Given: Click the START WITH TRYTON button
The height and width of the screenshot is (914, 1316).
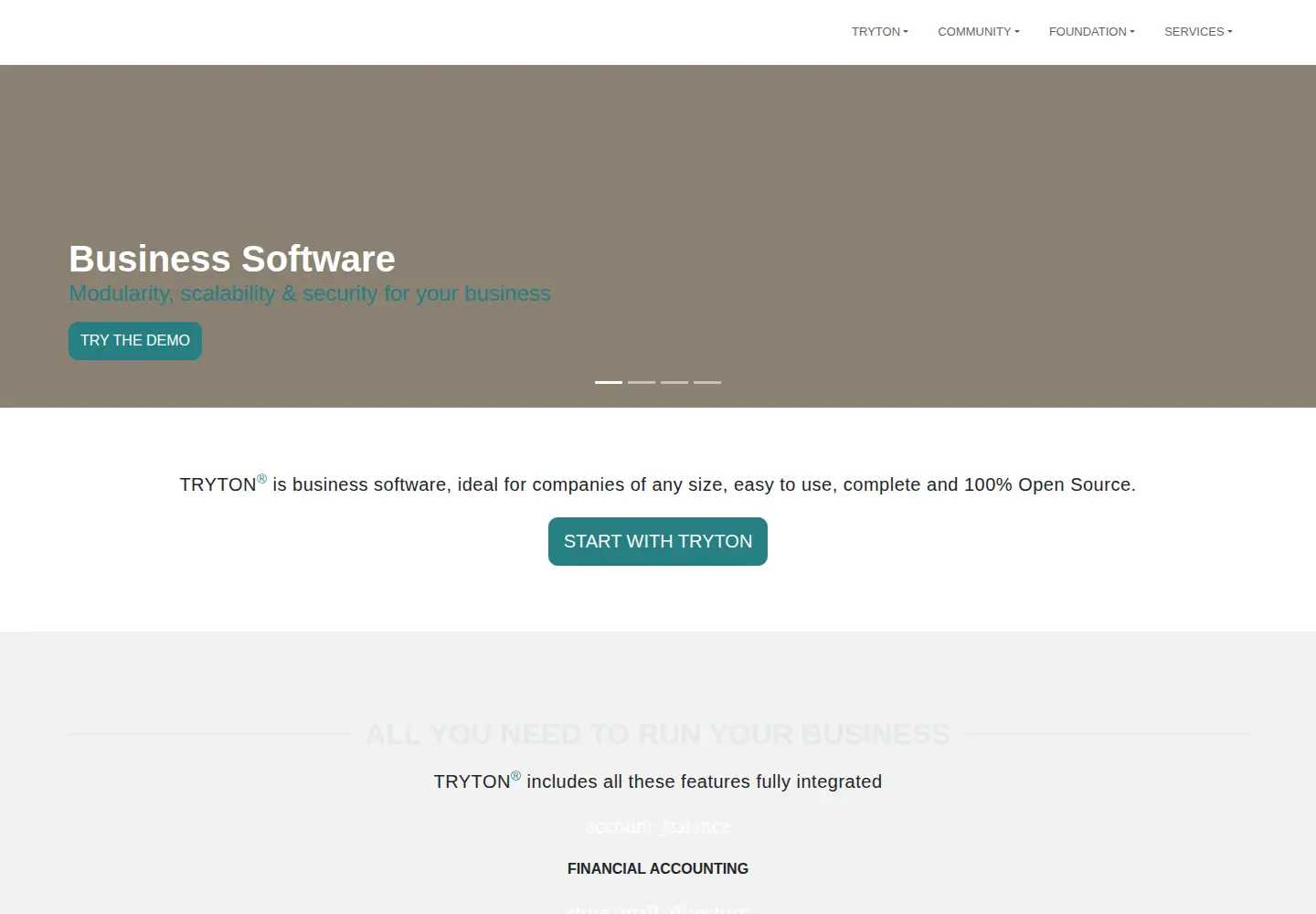Looking at the screenshot, I should (658, 541).
